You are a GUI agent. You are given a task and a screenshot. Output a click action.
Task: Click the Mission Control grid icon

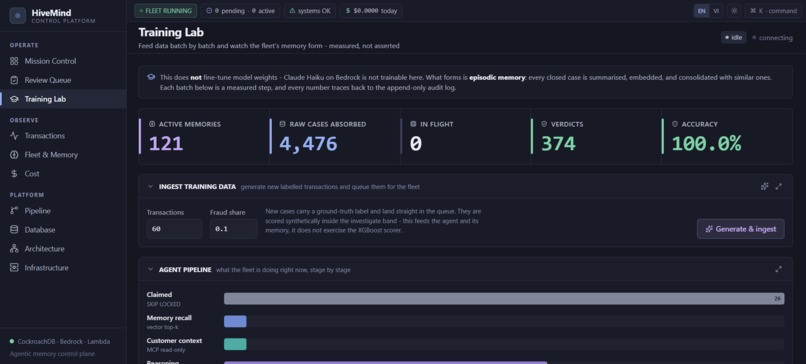(x=14, y=61)
